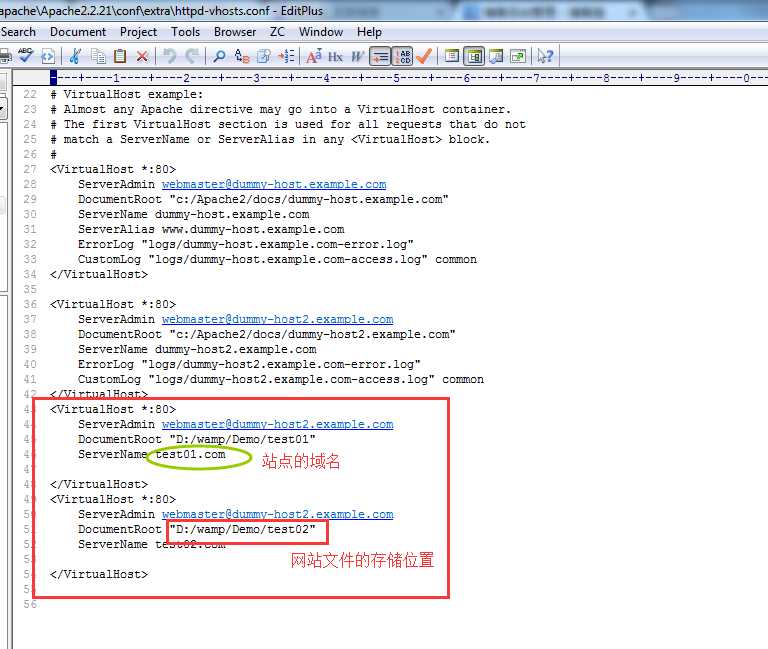Click the Undo arrow icon
This screenshot has height=649, width=768.
[x=169, y=56]
